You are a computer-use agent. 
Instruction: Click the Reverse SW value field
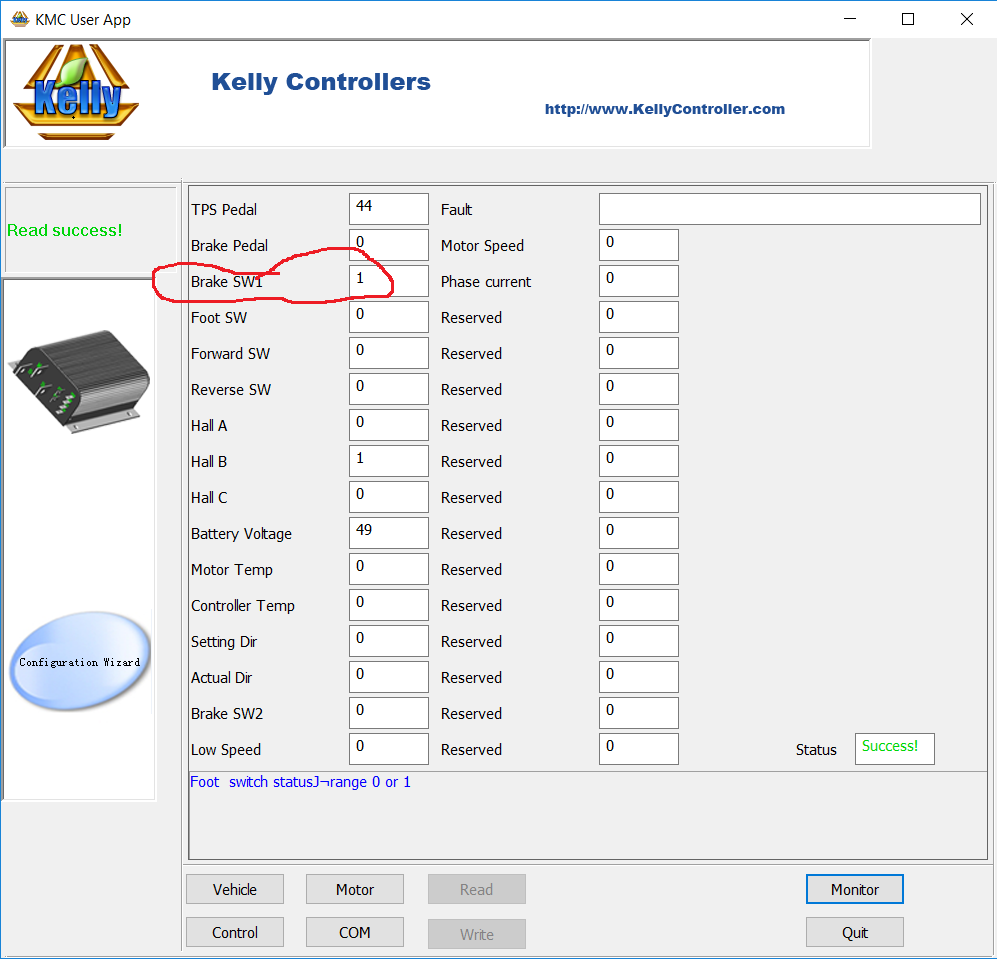(388, 389)
